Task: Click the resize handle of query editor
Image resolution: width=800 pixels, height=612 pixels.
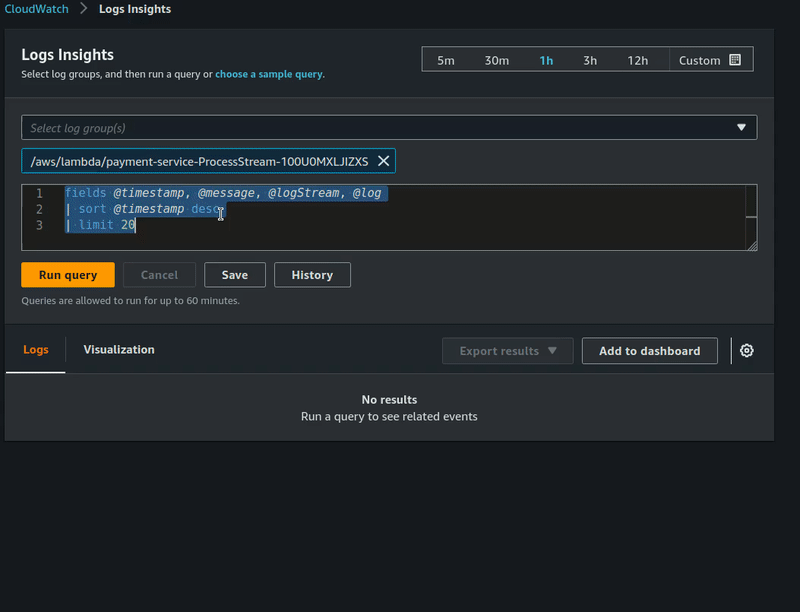Action: 752,245
